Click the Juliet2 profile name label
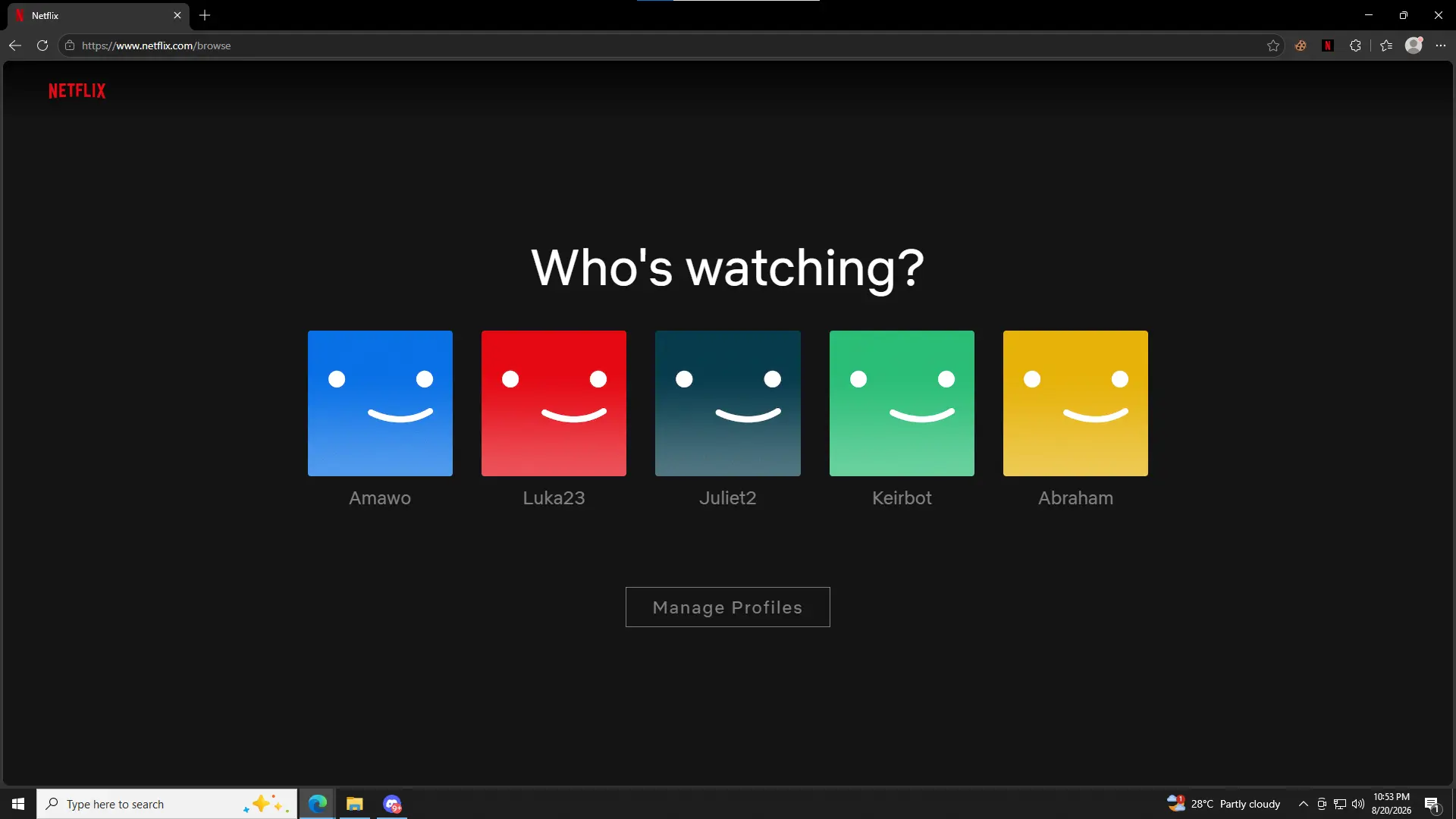 [728, 498]
